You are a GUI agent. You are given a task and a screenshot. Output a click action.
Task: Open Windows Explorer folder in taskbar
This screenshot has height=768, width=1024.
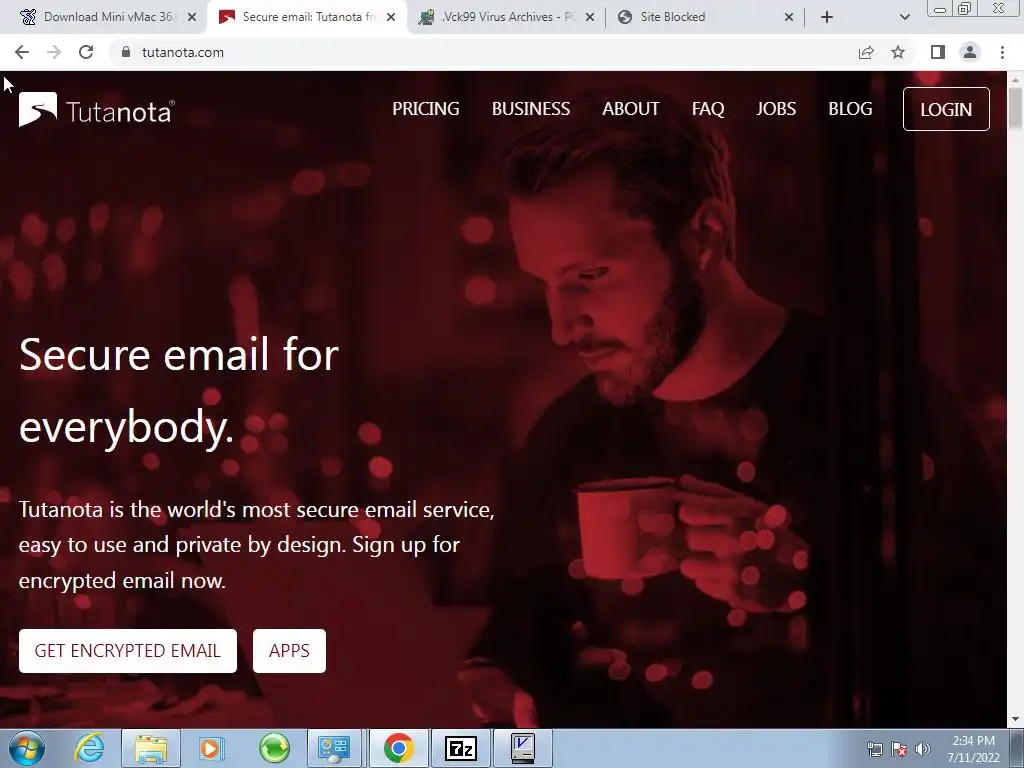(151, 748)
